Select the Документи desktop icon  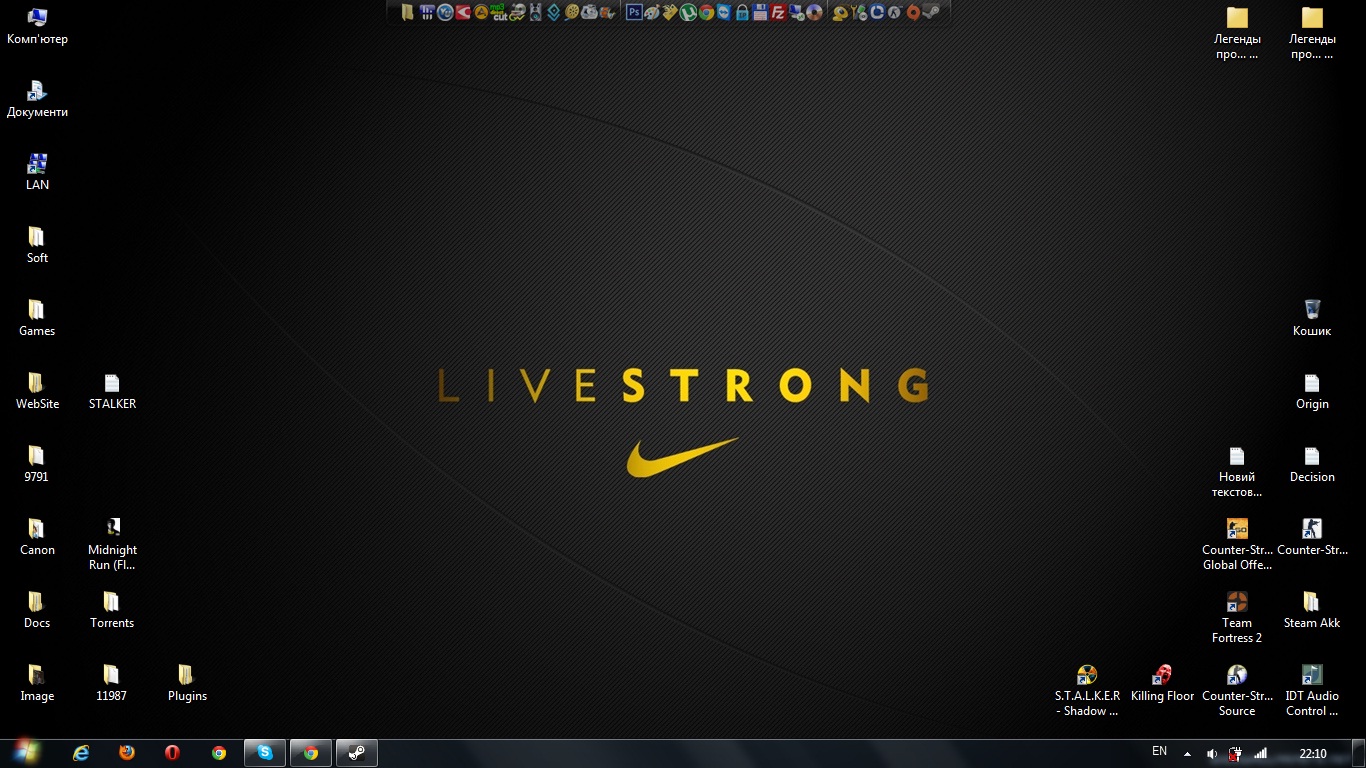[x=37, y=99]
